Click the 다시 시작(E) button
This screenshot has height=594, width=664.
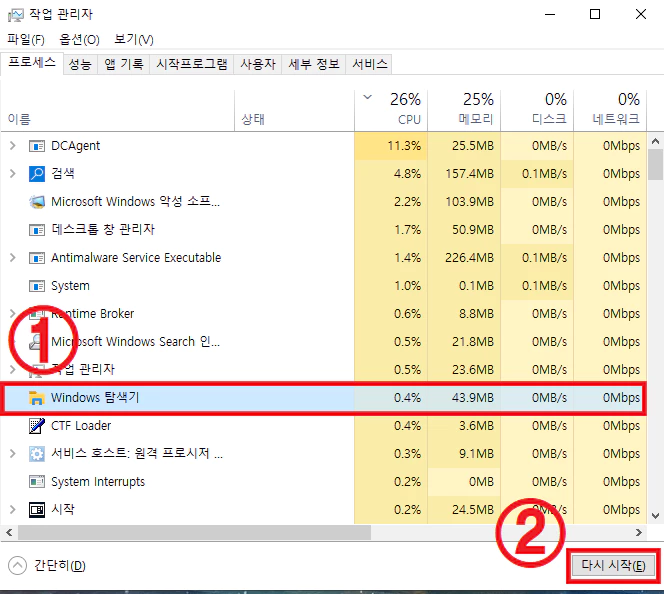[614, 566]
